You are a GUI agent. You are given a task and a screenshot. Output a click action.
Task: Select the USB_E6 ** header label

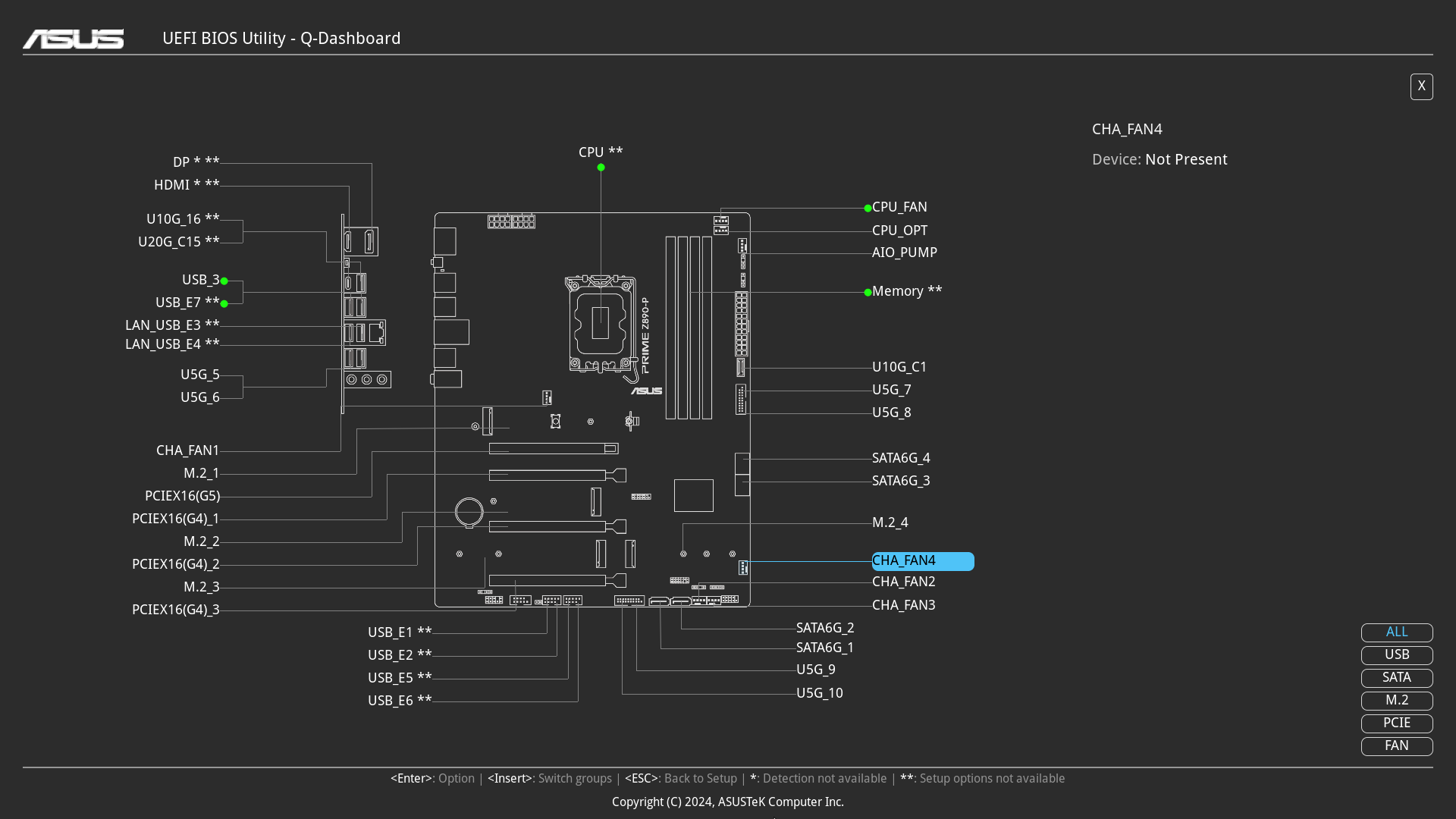click(400, 701)
